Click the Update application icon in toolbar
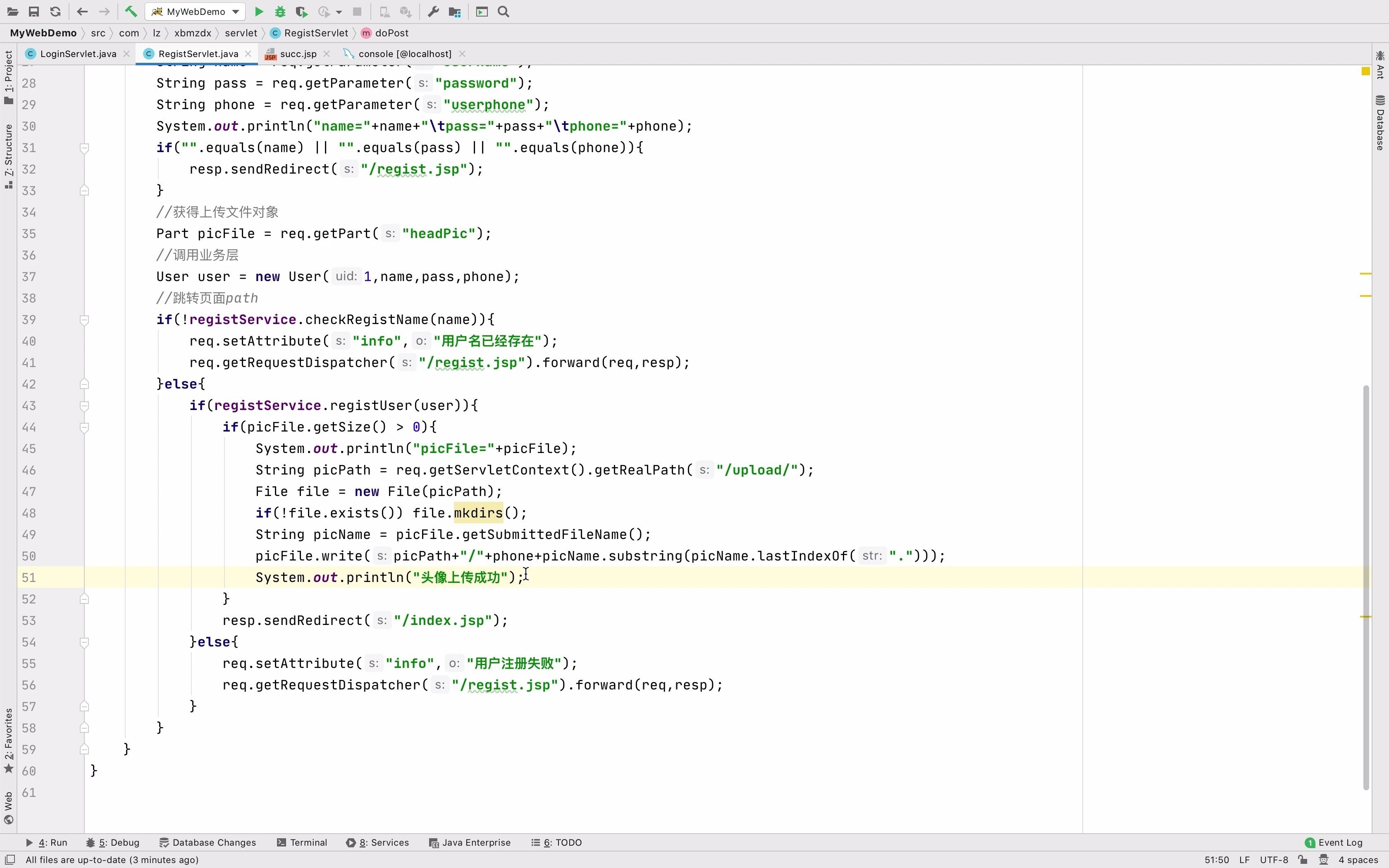This screenshot has height=868, width=1389. 384,12
